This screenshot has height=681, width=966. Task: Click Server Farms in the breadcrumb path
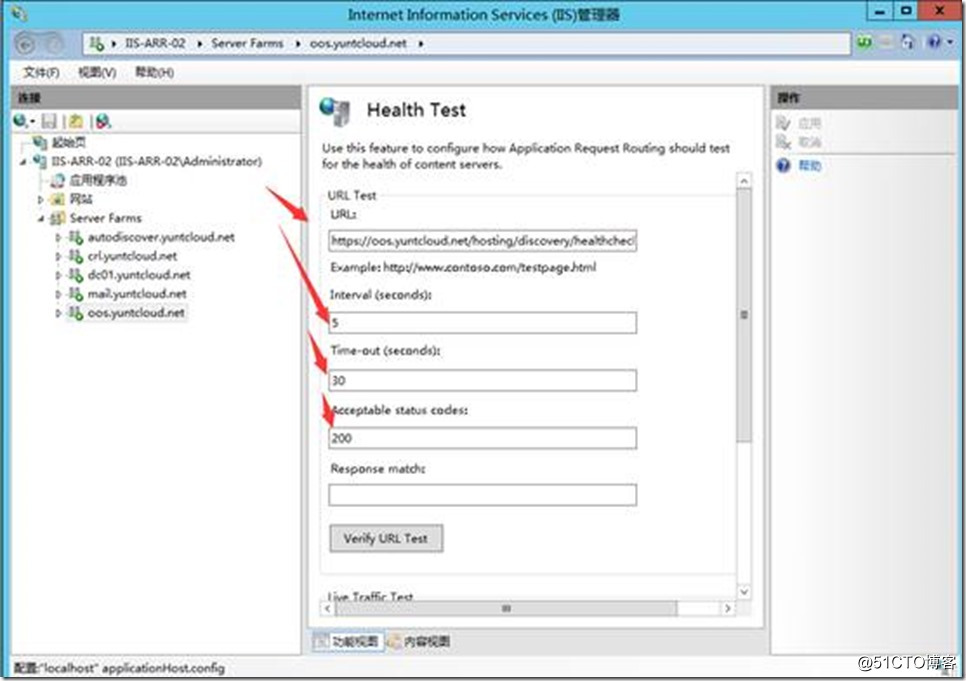pyautogui.click(x=247, y=43)
